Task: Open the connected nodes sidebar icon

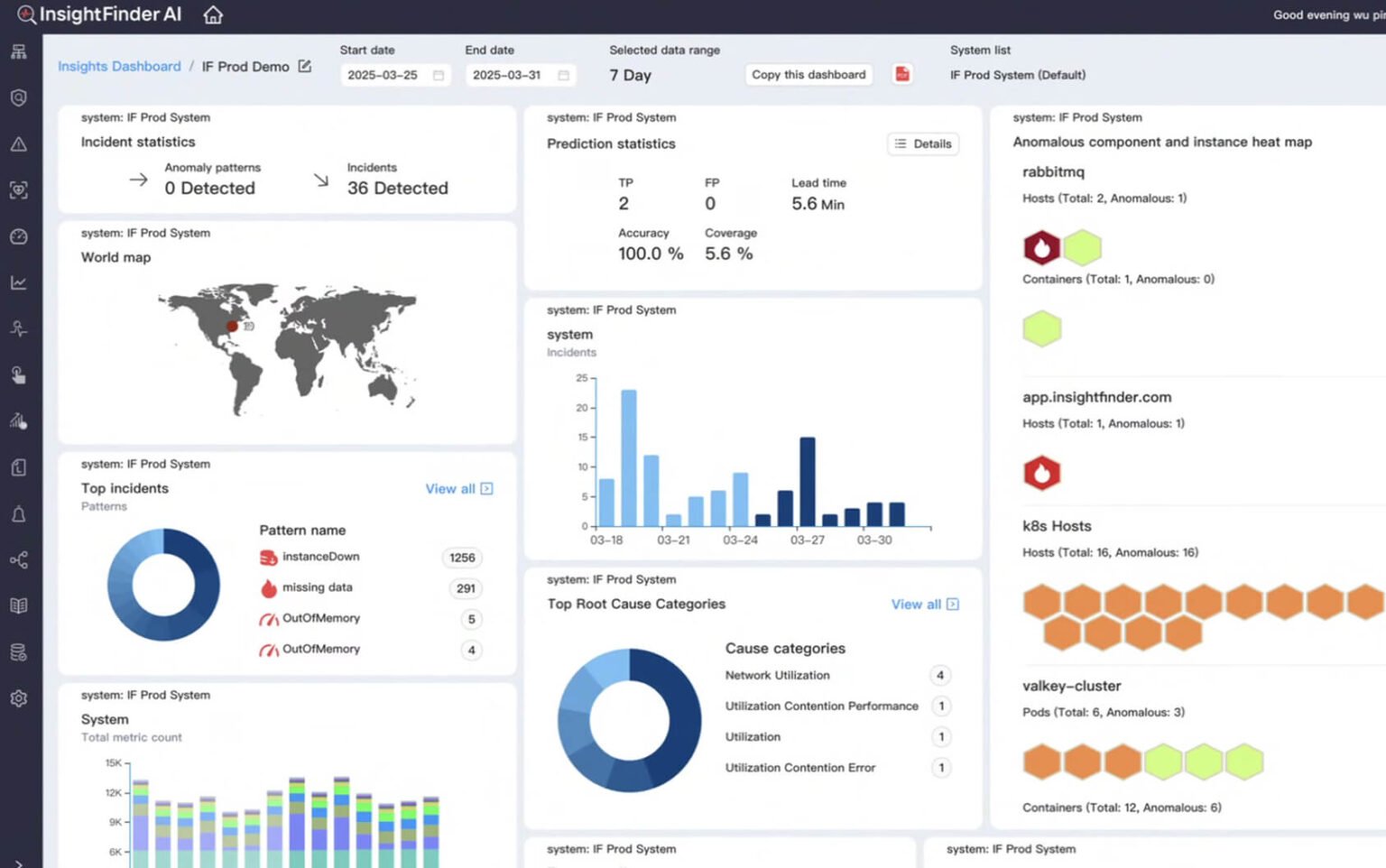Action: tap(19, 560)
